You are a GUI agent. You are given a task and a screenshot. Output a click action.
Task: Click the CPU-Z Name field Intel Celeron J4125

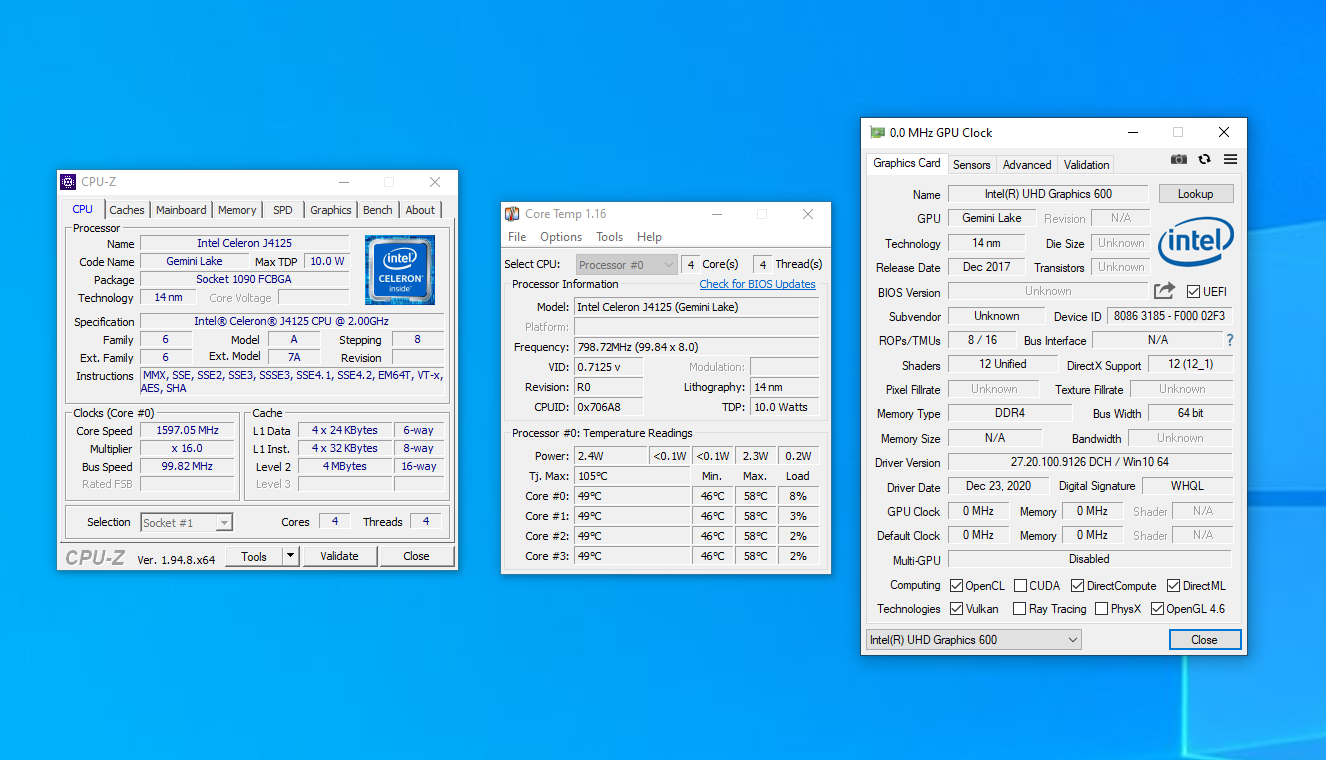(245, 243)
